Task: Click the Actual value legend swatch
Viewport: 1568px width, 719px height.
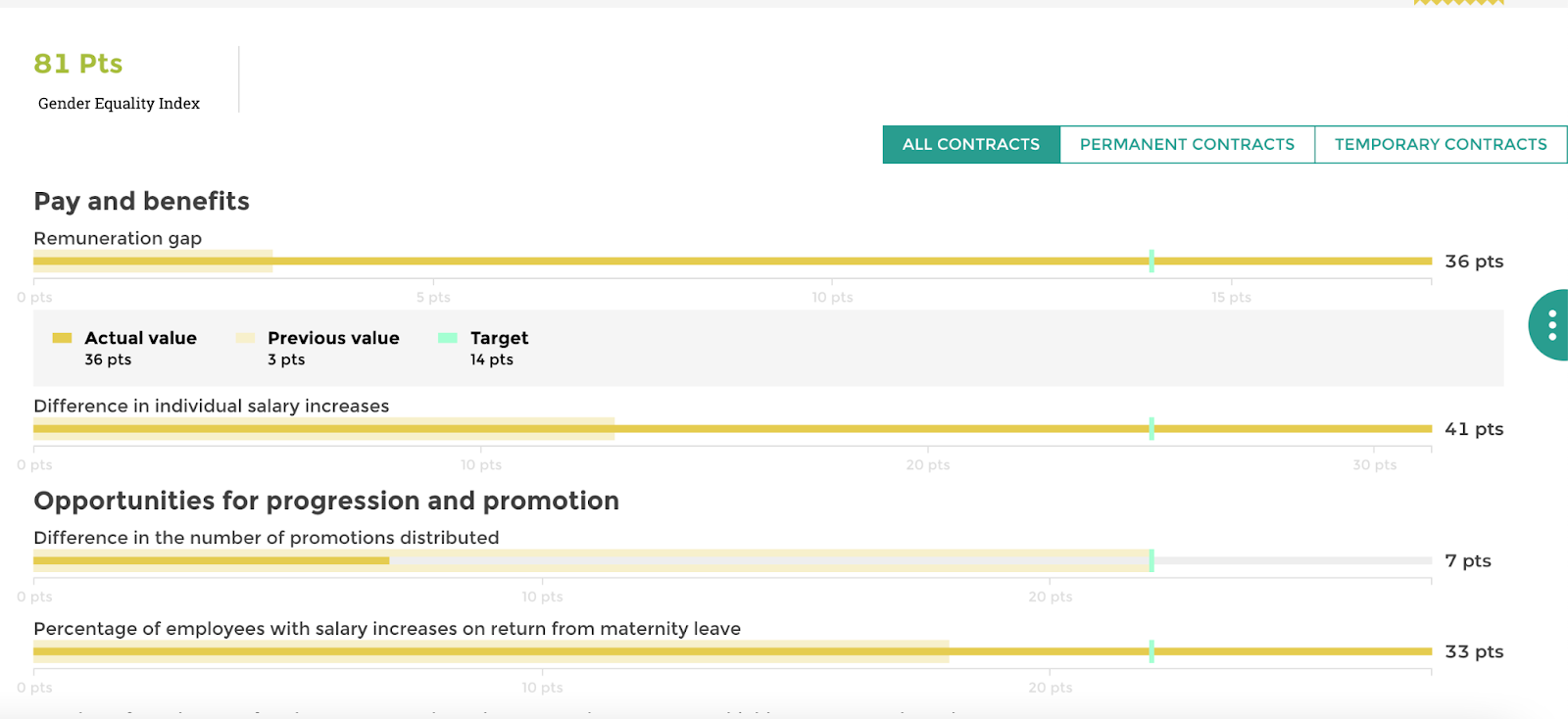Action: click(x=62, y=338)
